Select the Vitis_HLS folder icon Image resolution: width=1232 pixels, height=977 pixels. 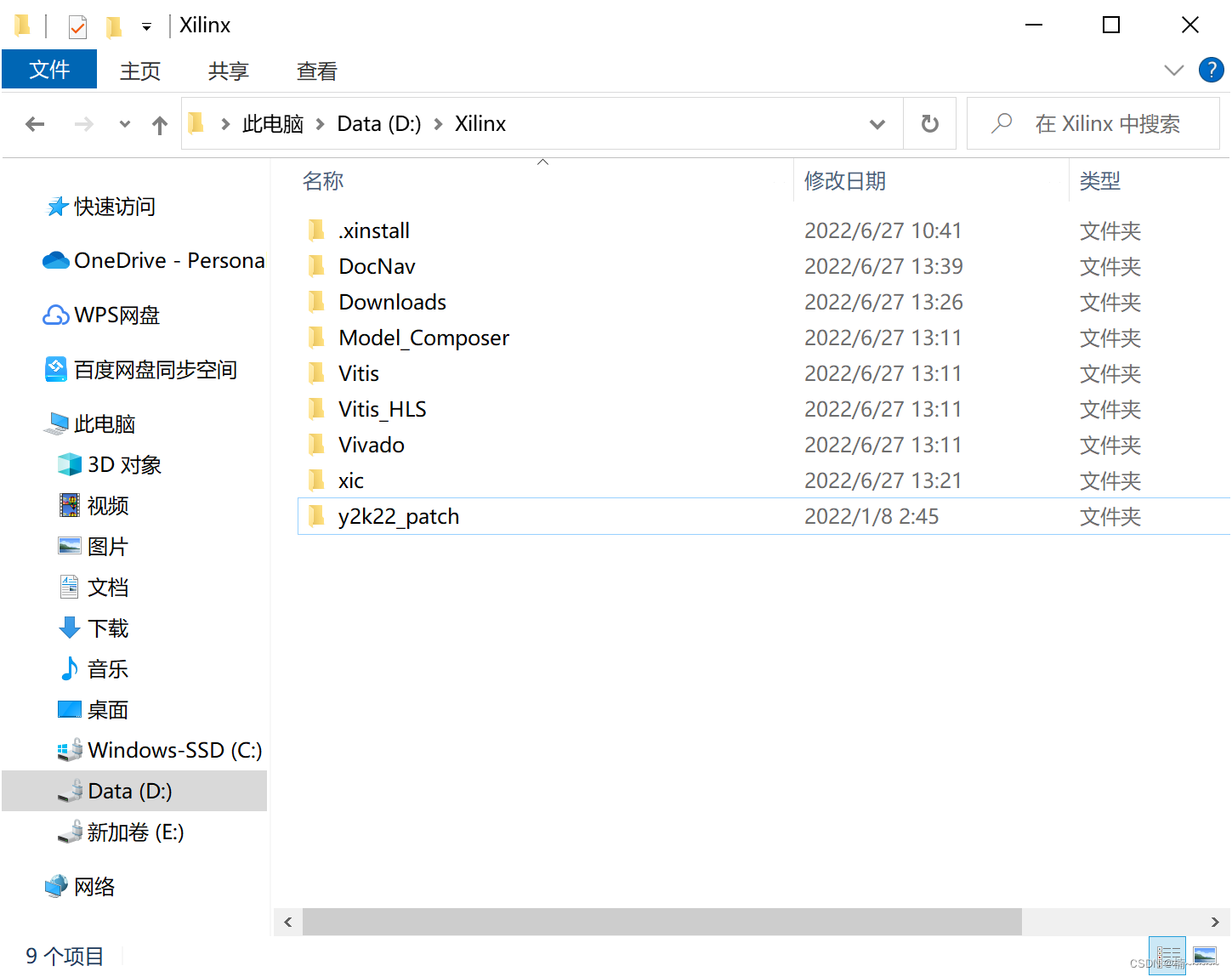pyautogui.click(x=316, y=409)
